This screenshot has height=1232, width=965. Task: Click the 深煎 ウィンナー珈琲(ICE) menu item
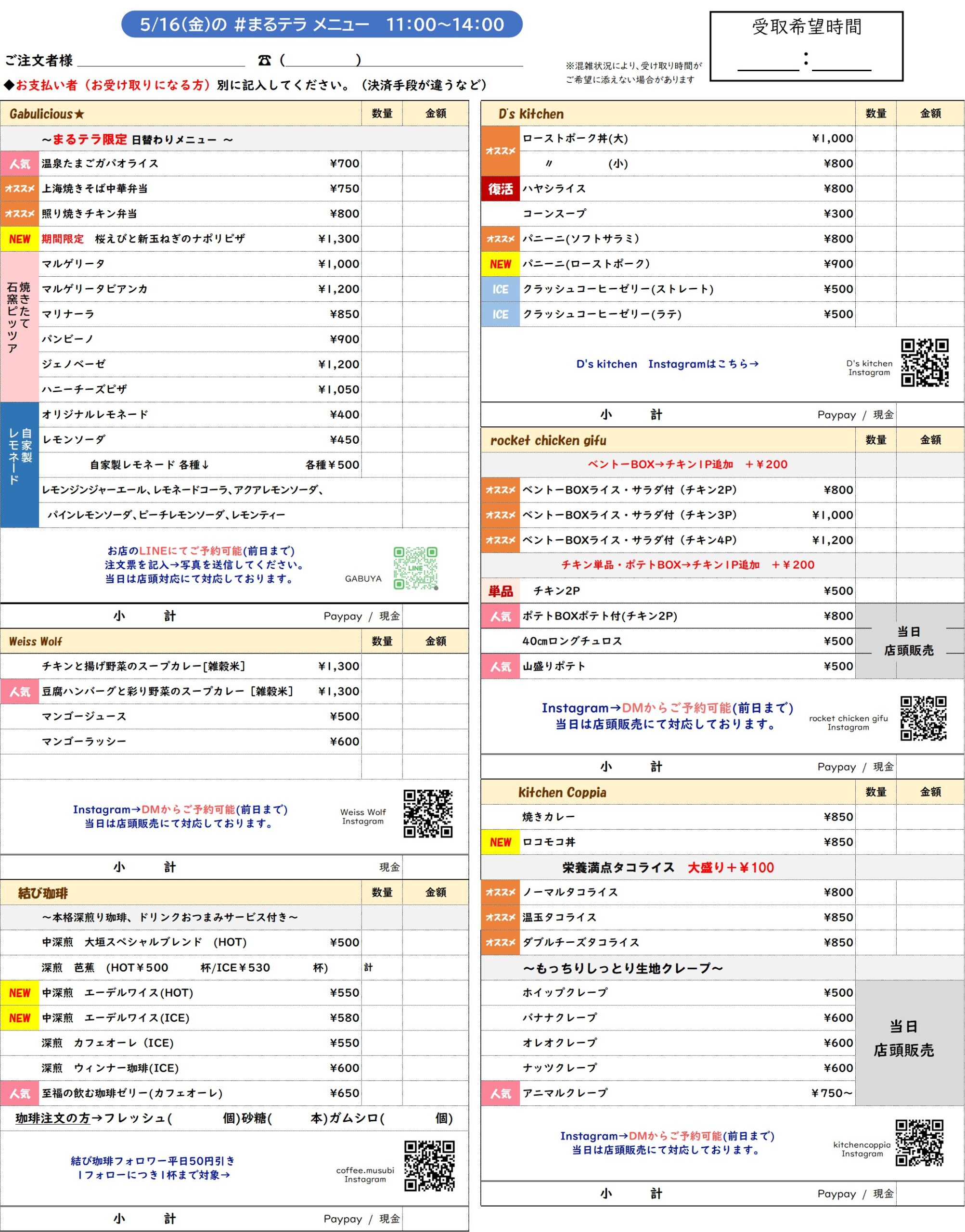click(x=110, y=1068)
